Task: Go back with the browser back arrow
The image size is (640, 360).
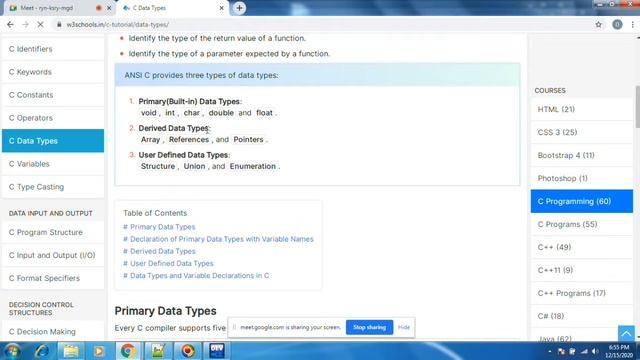Action: coord(10,24)
